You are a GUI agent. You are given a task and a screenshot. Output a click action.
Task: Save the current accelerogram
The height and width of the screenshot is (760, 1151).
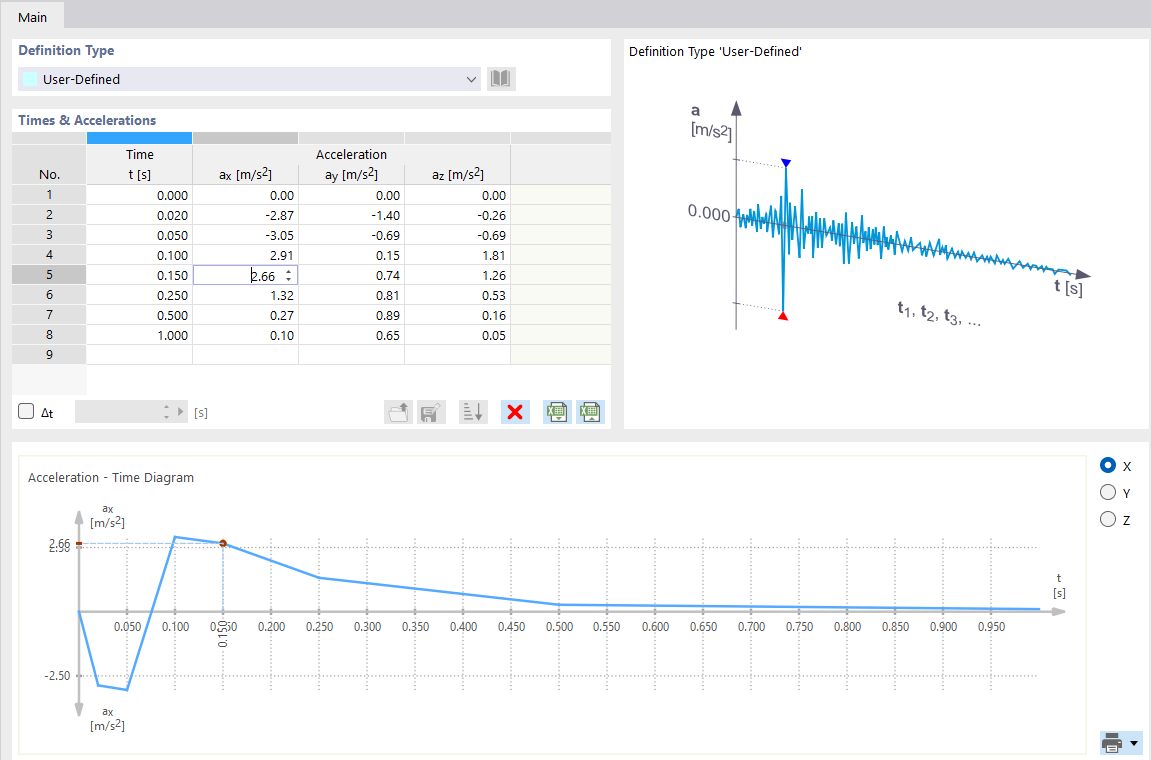click(x=430, y=411)
